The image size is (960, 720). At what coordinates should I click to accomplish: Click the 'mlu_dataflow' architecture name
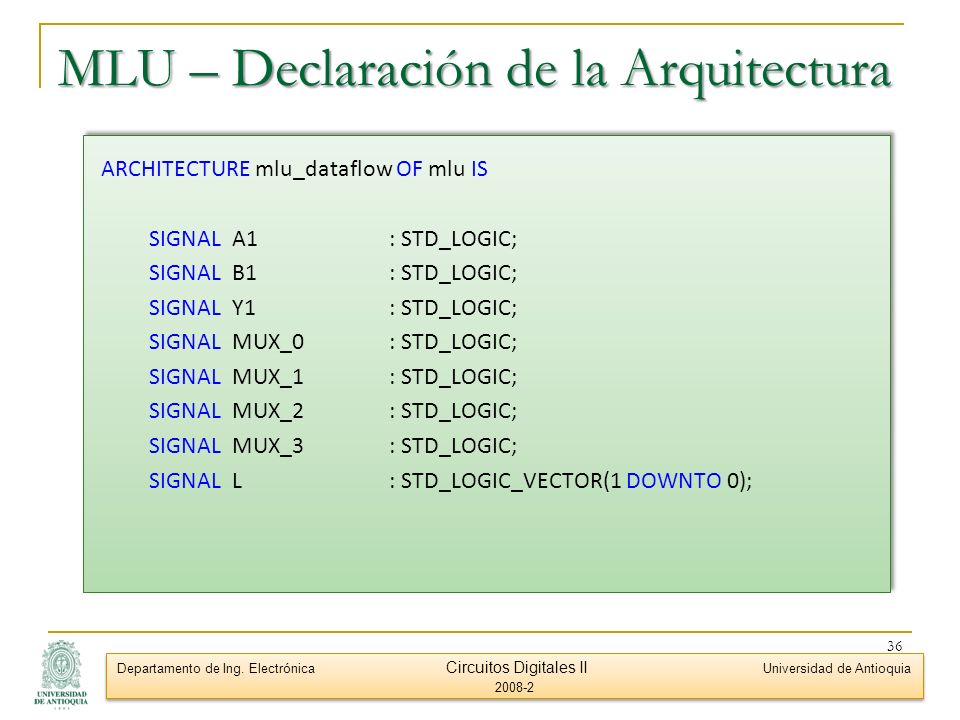323,169
